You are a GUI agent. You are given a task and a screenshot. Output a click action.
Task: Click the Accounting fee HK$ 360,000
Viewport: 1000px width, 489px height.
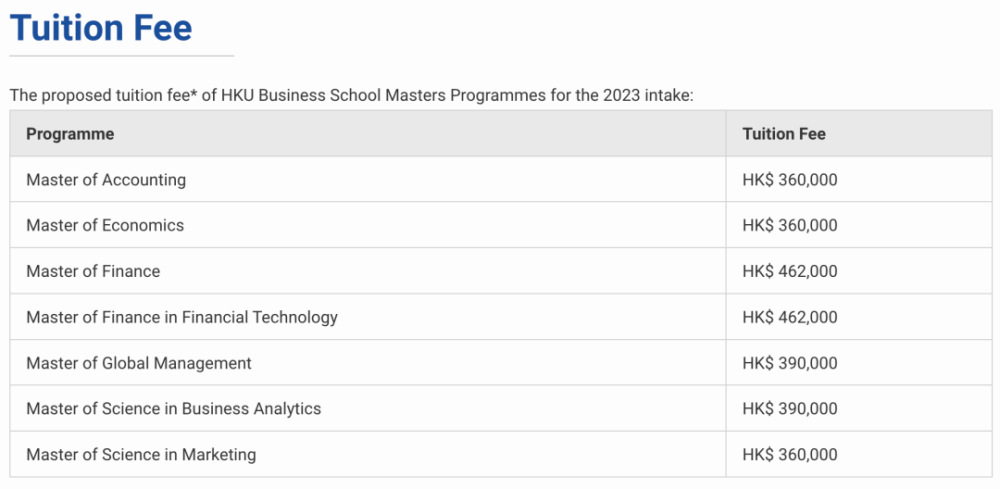[790, 180]
